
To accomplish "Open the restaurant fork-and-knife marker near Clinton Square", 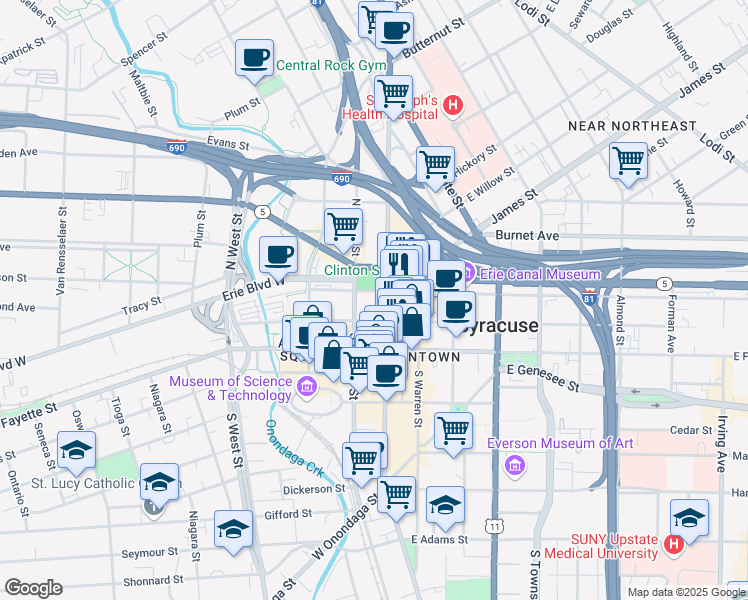I will pos(399,263).
